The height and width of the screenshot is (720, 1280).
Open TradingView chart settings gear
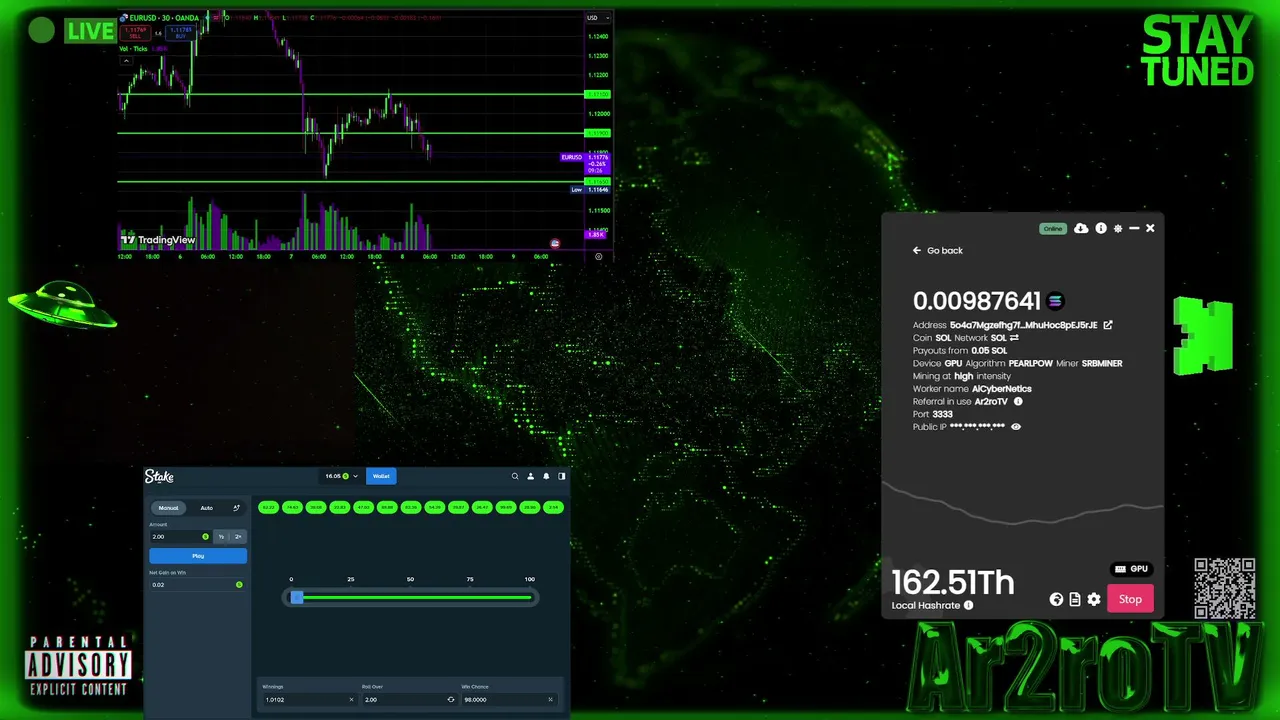click(599, 256)
